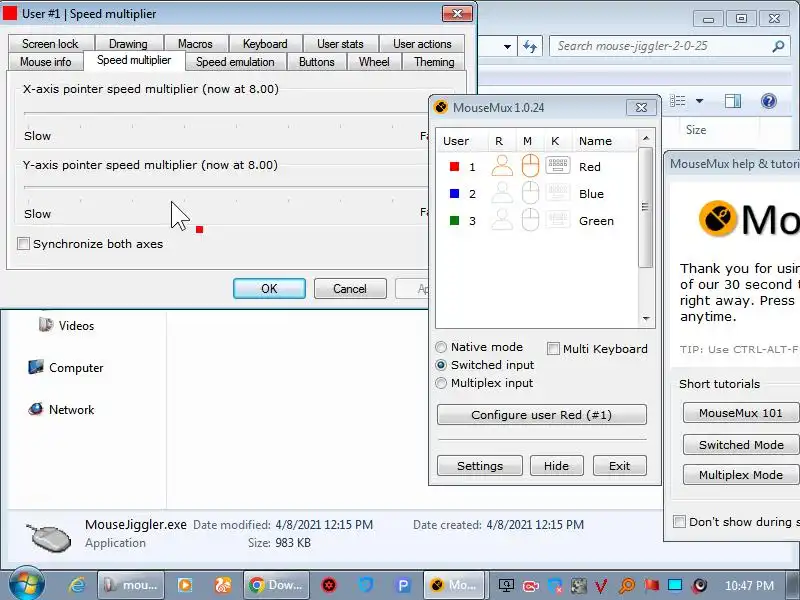Switch to the Speed emulation tab

(x=235, y=62)
